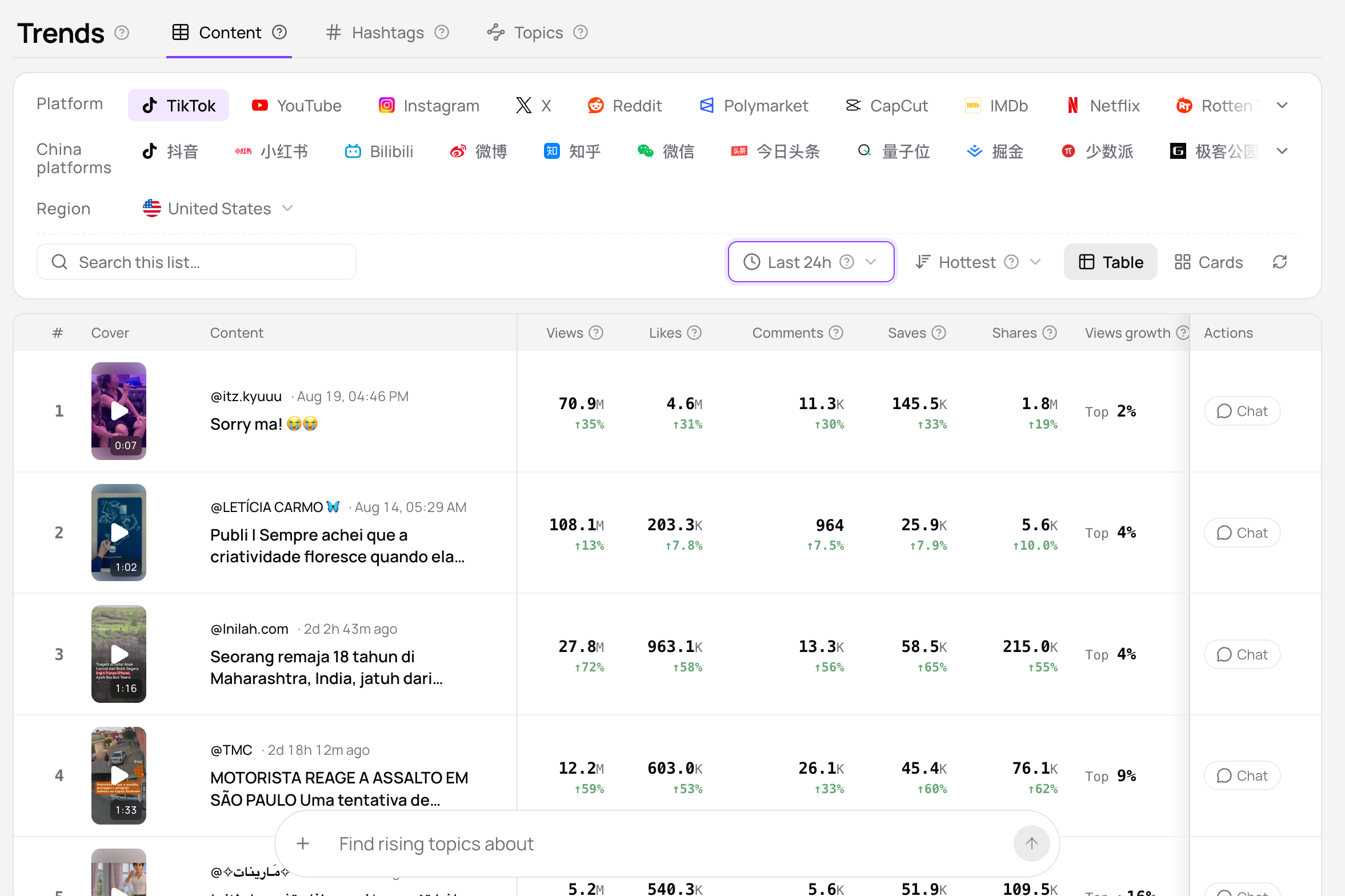Click Chat for the LETÍCIA CARMO video
Image resolution: width=1345 pixels, height=896 pixels.
(x=1242, y=533)
